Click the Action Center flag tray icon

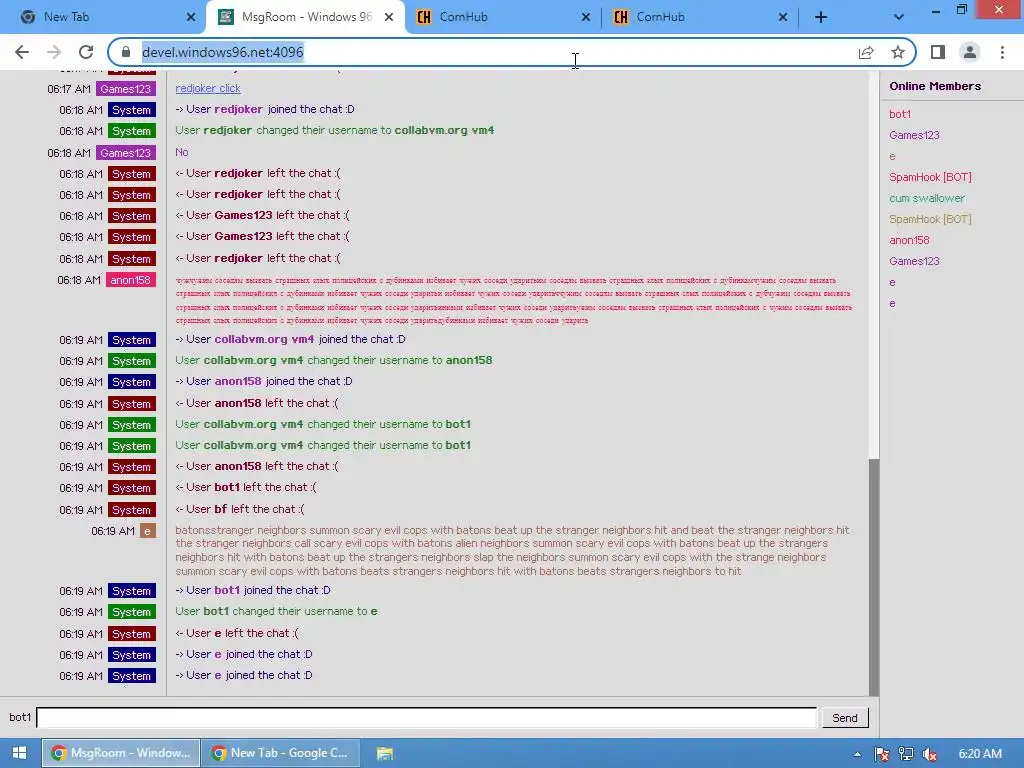(882, 754)
